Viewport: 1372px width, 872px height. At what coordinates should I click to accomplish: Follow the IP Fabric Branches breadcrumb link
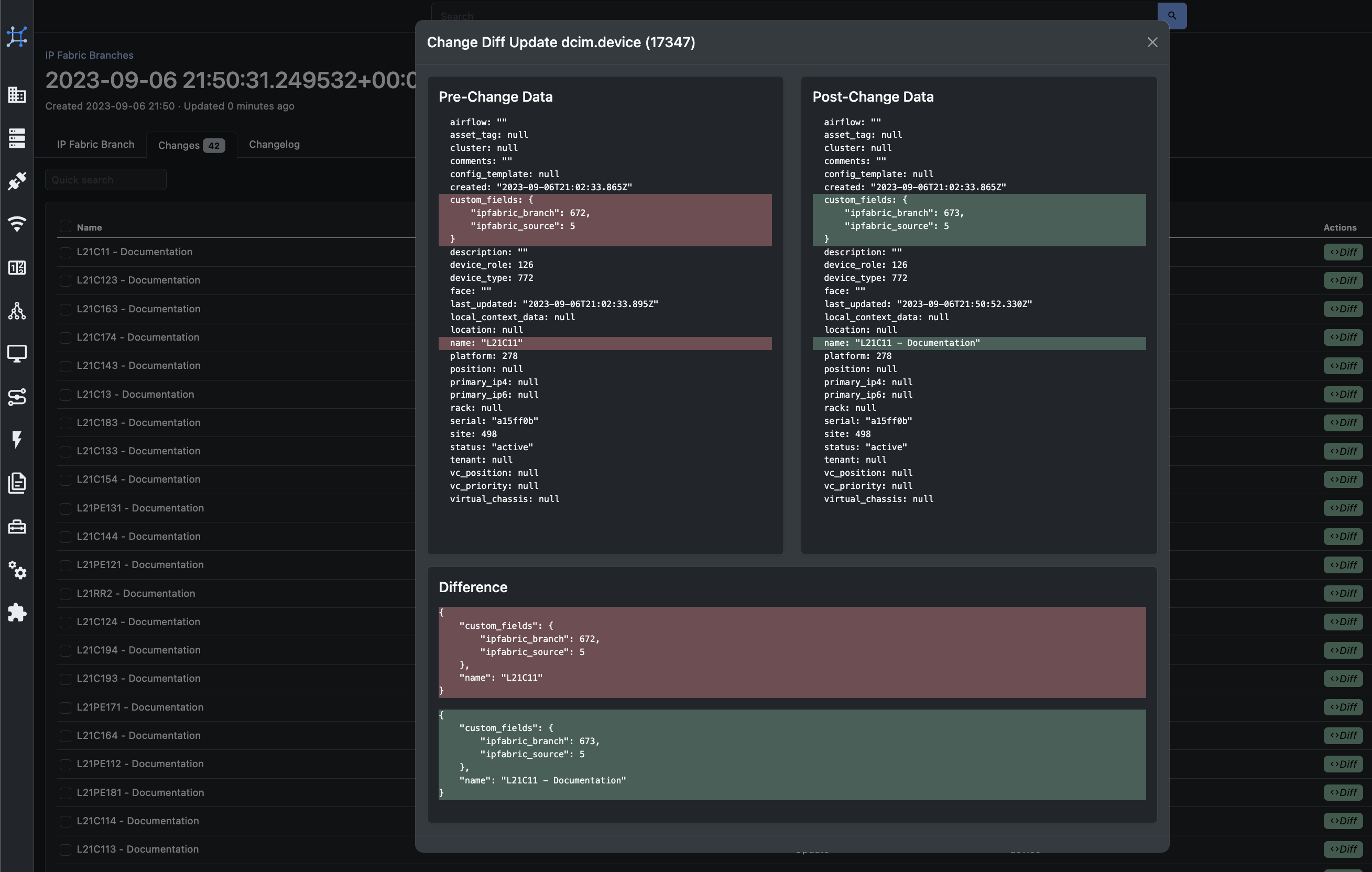pos(90,55)
